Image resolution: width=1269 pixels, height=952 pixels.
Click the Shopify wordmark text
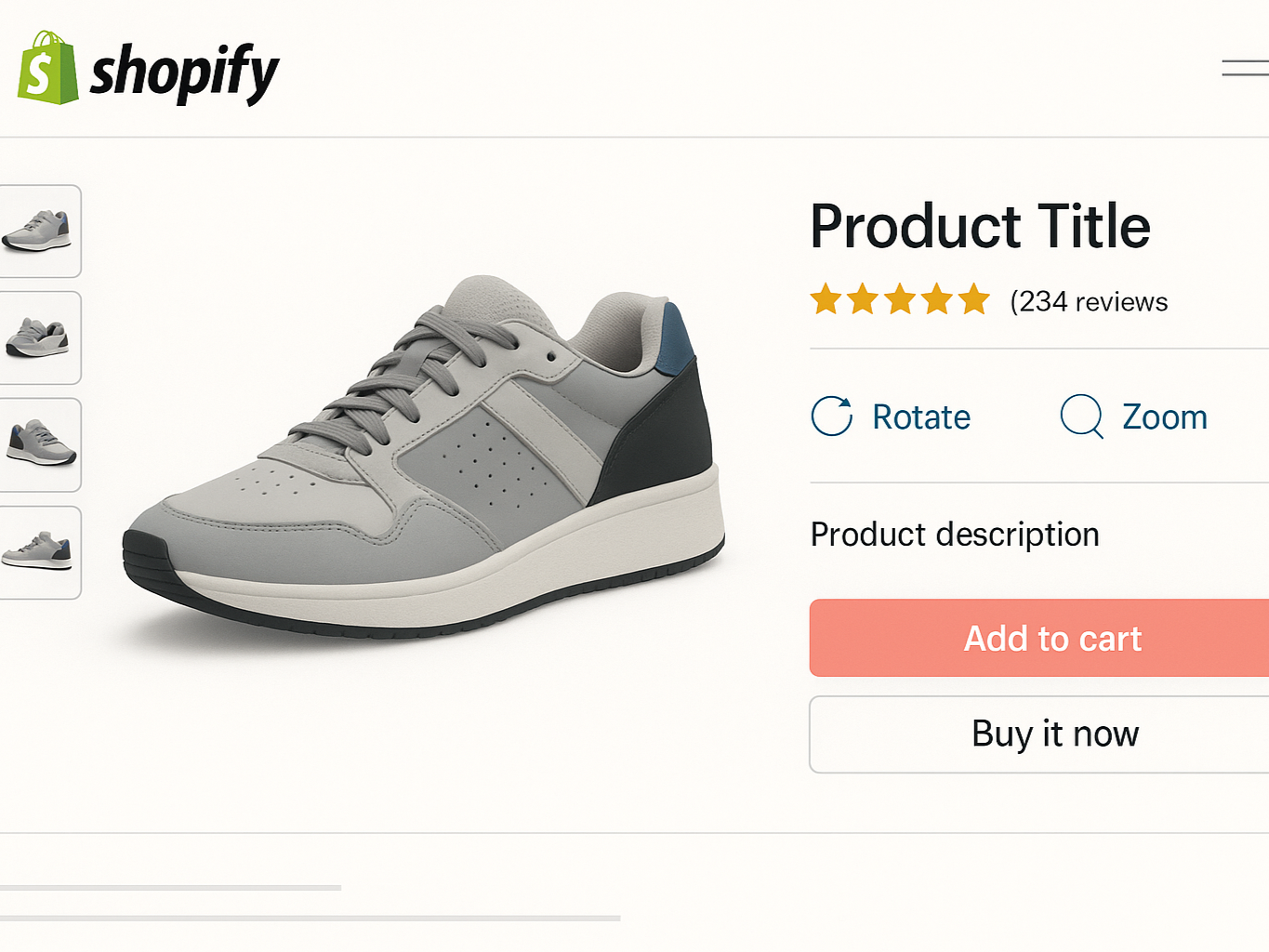pyautogui.click(x=184, y=73)
